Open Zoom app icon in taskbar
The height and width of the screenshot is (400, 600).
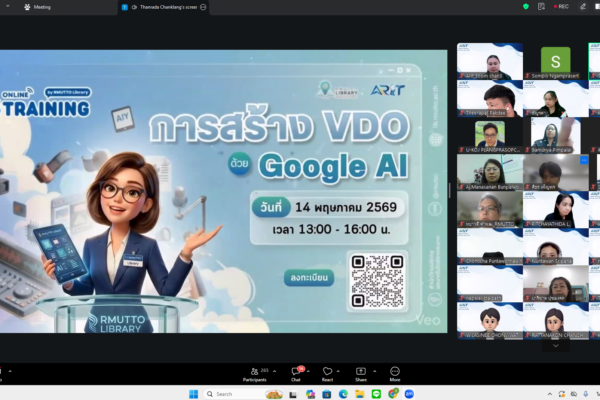pyautogui.click(x=409, y=394)
